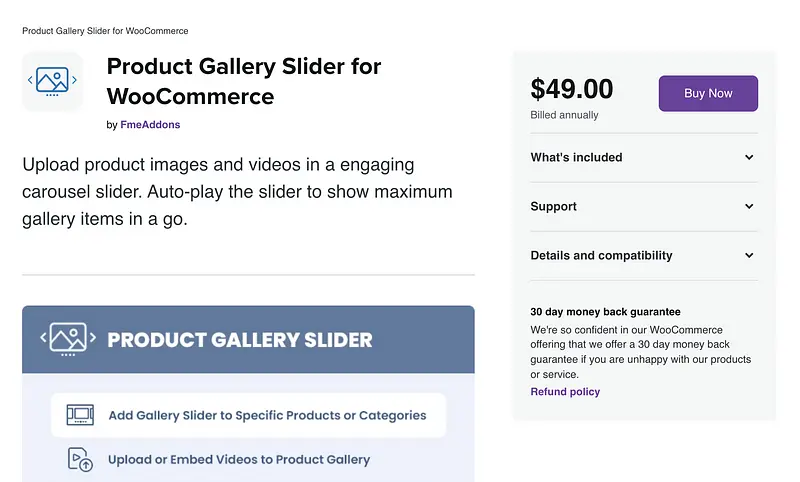Viewport: 800px width, 482px height.
Task: Click the PRODUCT GALLERY SLIDER banner heading
Action: tap(240, 340)
